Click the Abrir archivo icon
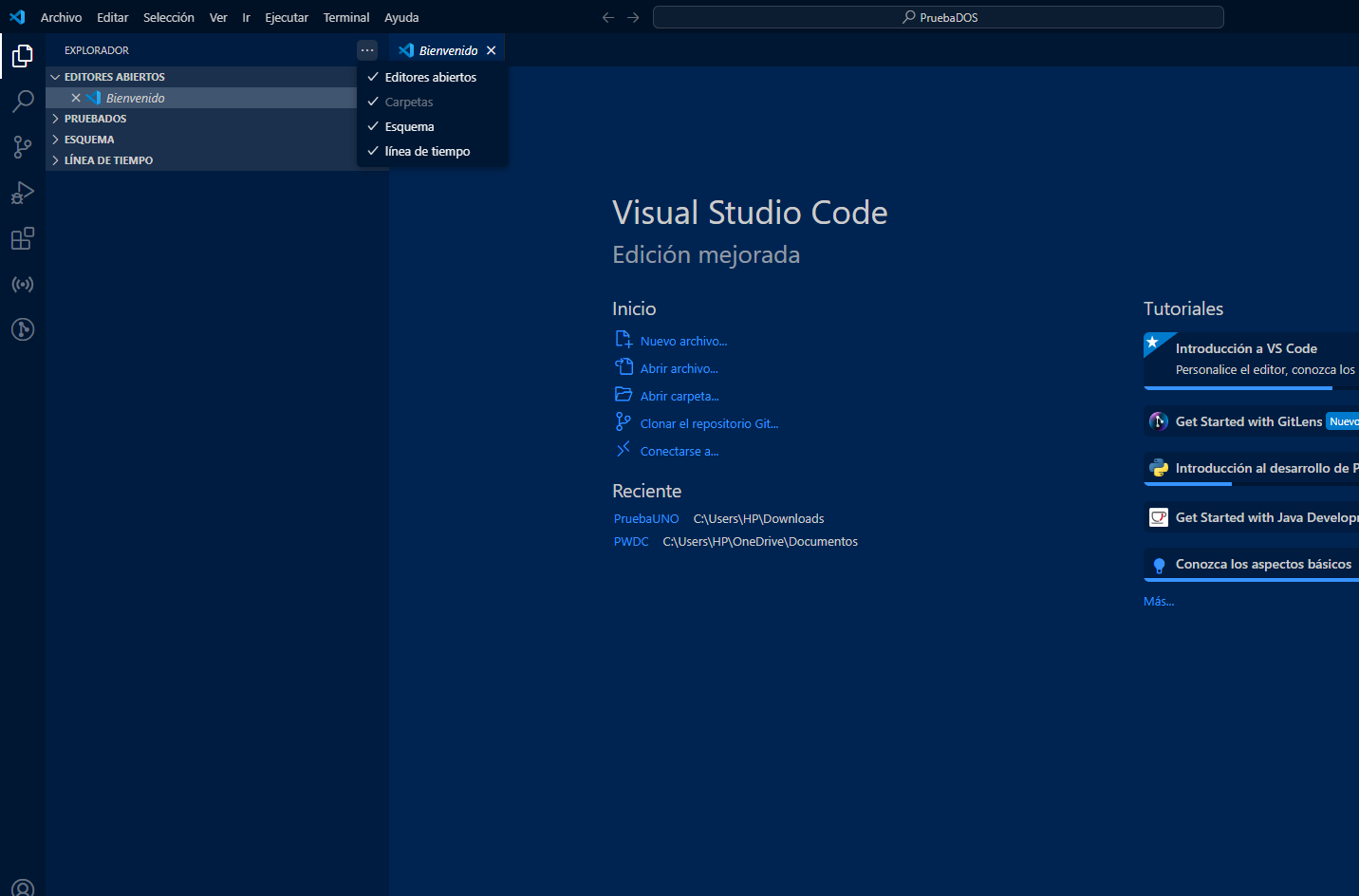1359x896 pixels. [x=624, y=367]
